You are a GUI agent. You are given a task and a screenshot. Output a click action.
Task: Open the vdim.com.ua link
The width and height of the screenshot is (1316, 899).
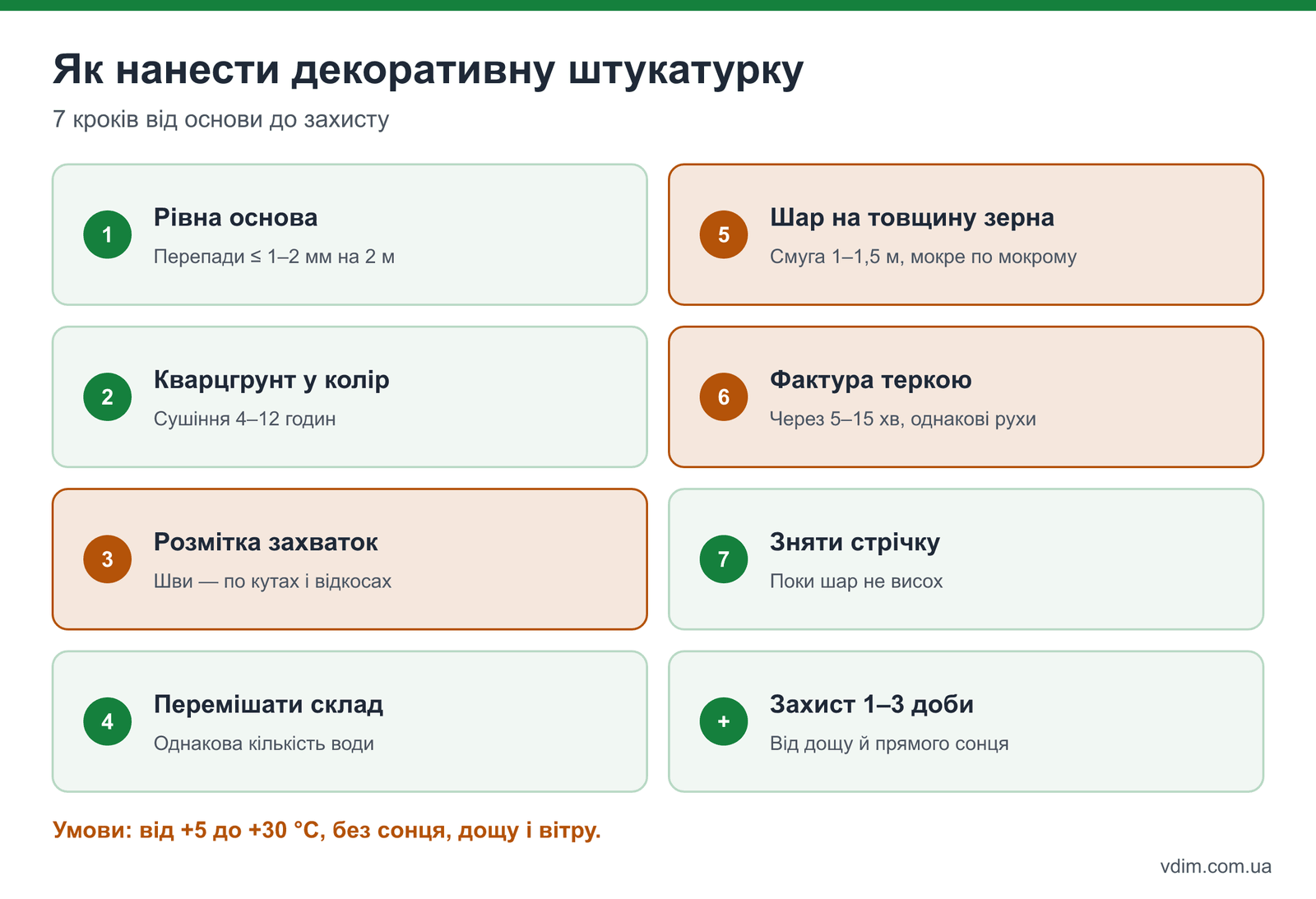click(x=1216, y=866)
